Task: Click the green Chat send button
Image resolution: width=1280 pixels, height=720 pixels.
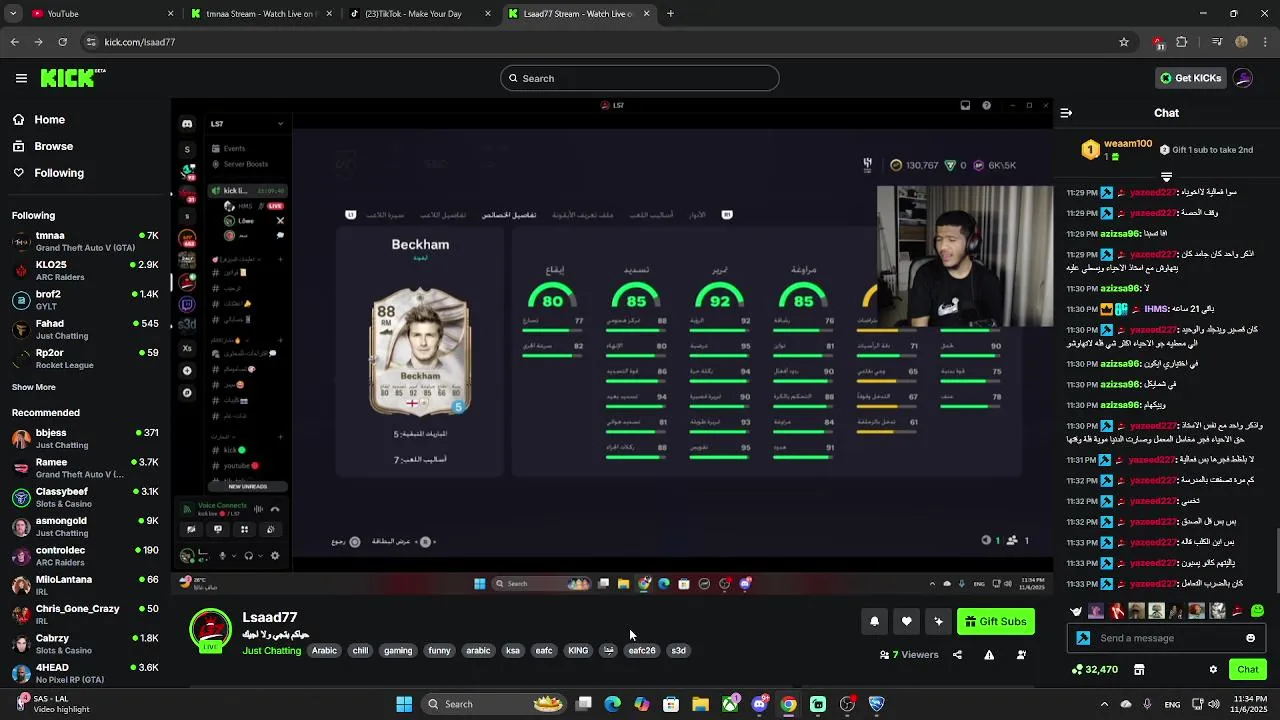Action: [1248, 669]
